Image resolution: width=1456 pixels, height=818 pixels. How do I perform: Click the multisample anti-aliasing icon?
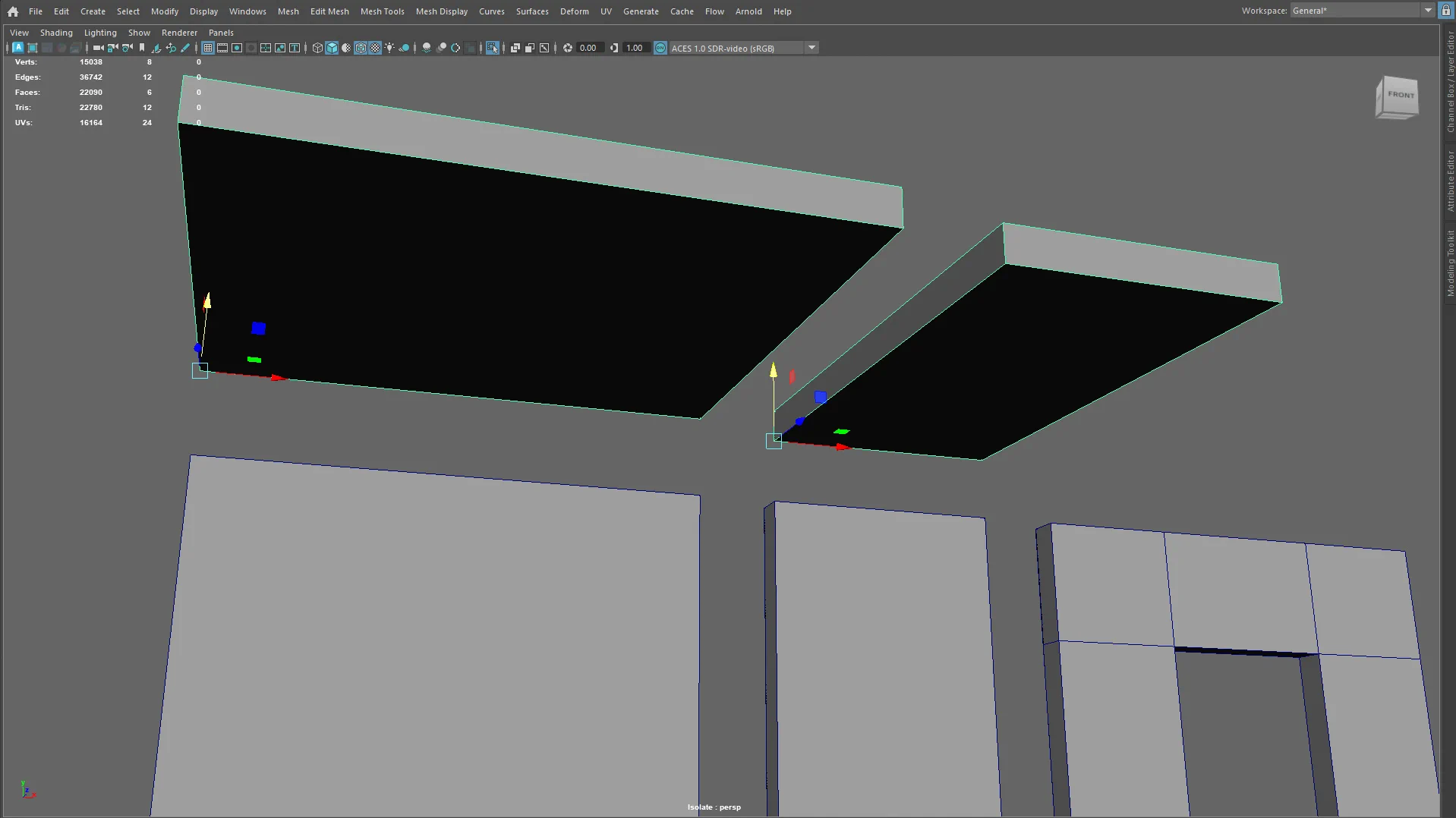[455, 48]
